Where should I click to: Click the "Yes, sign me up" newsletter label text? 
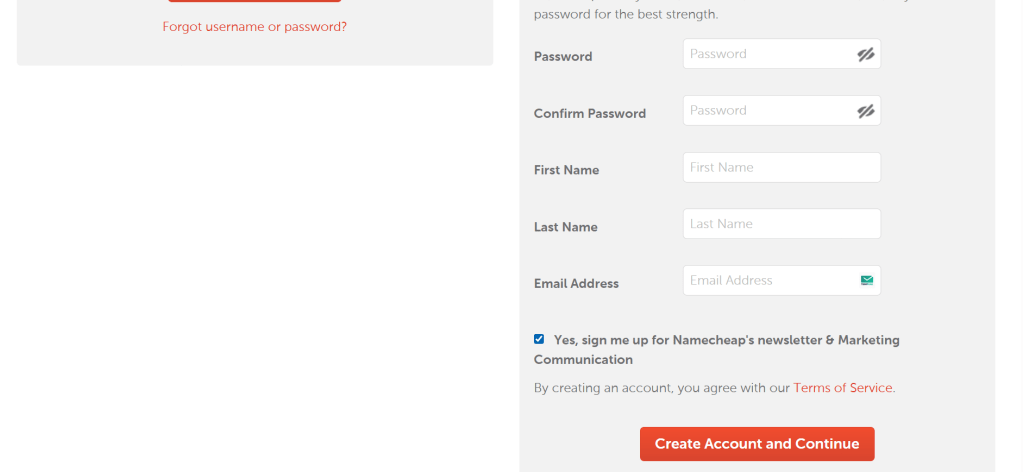[726, 340]
